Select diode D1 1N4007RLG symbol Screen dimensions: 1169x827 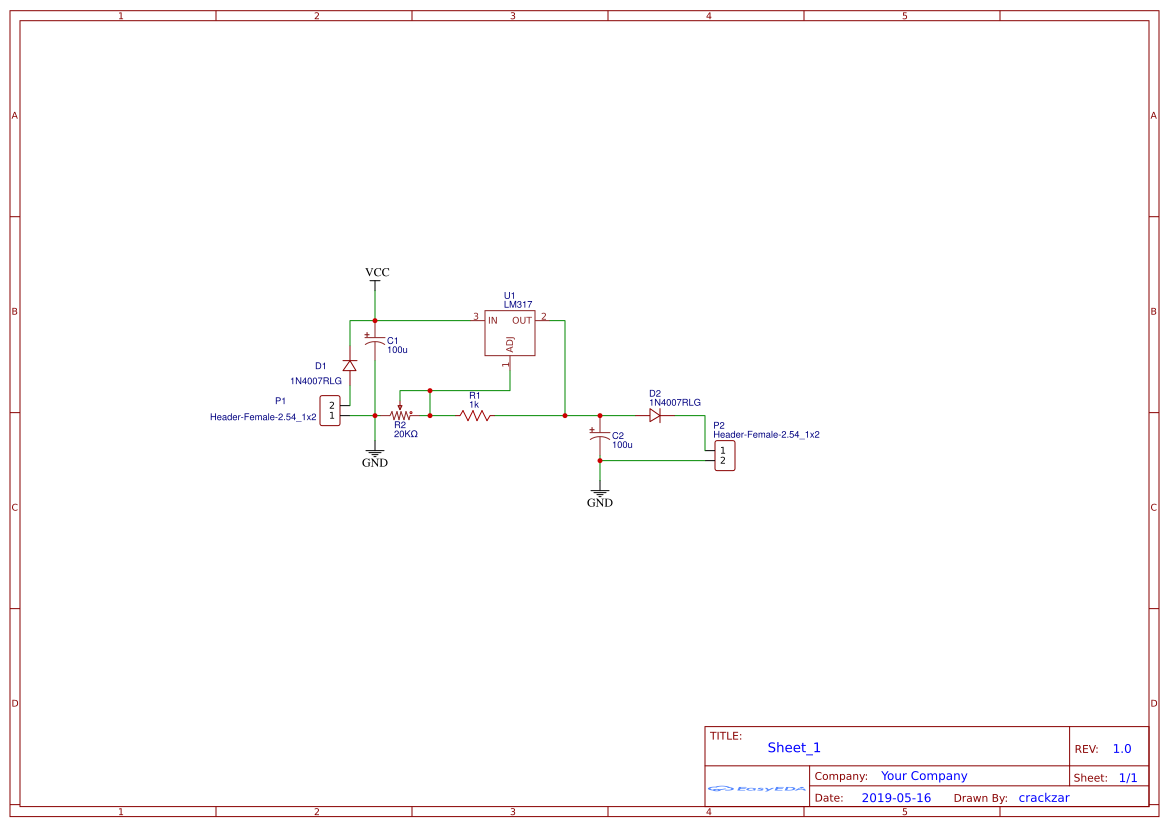pyautogui.click(x=348, y=366)
